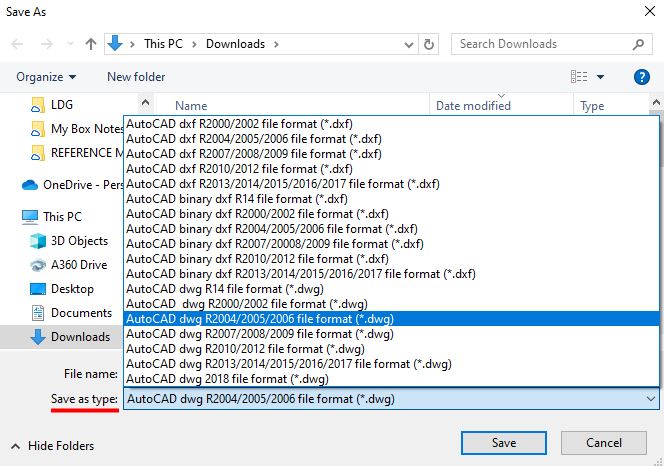Screen dimensions: 664x466
Task: Open Desktop in the navigation pane
Action: tap(62, 289)
